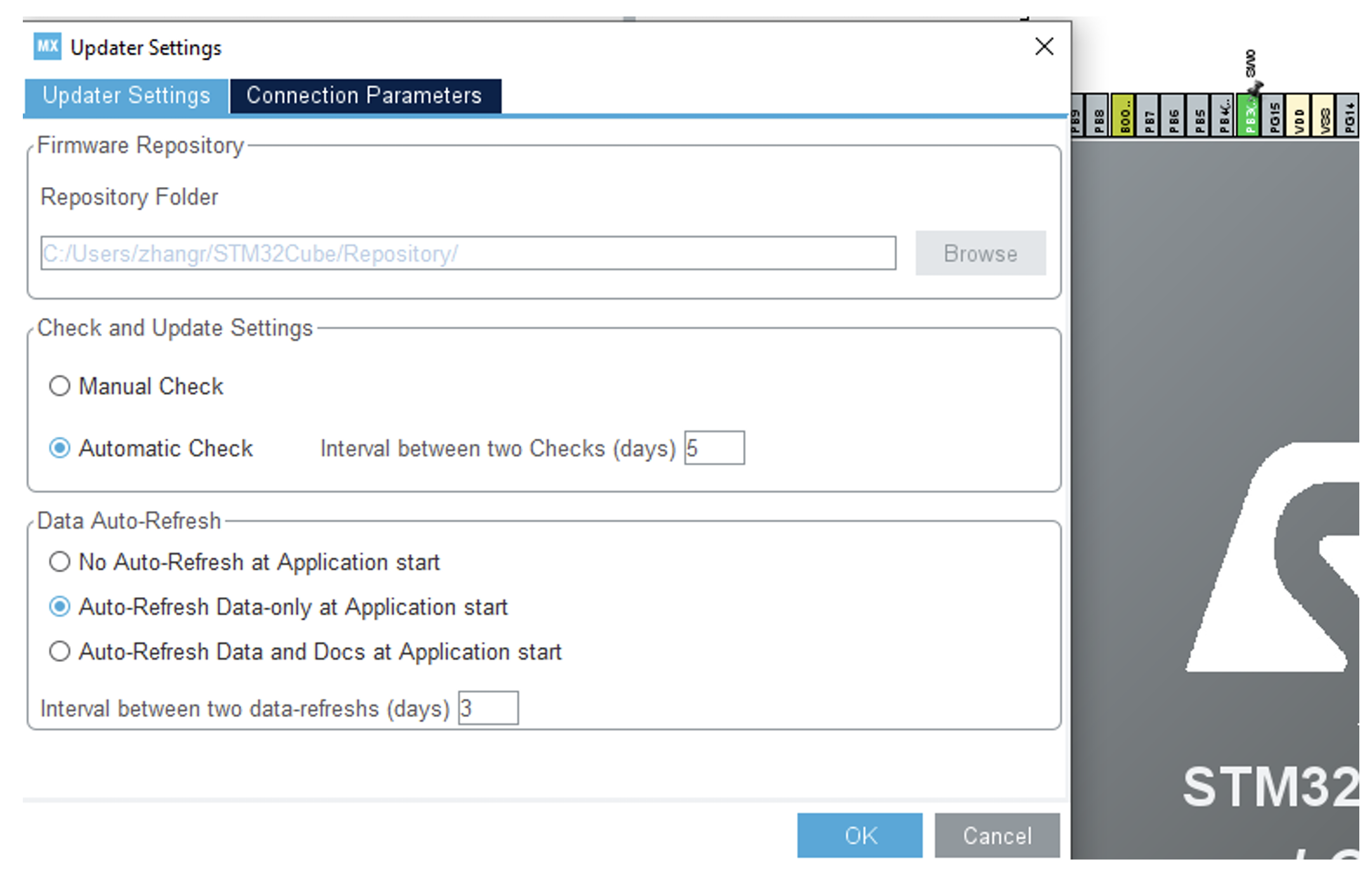
Task: Select the Manual Check radio option
Action: click(60, 386)
